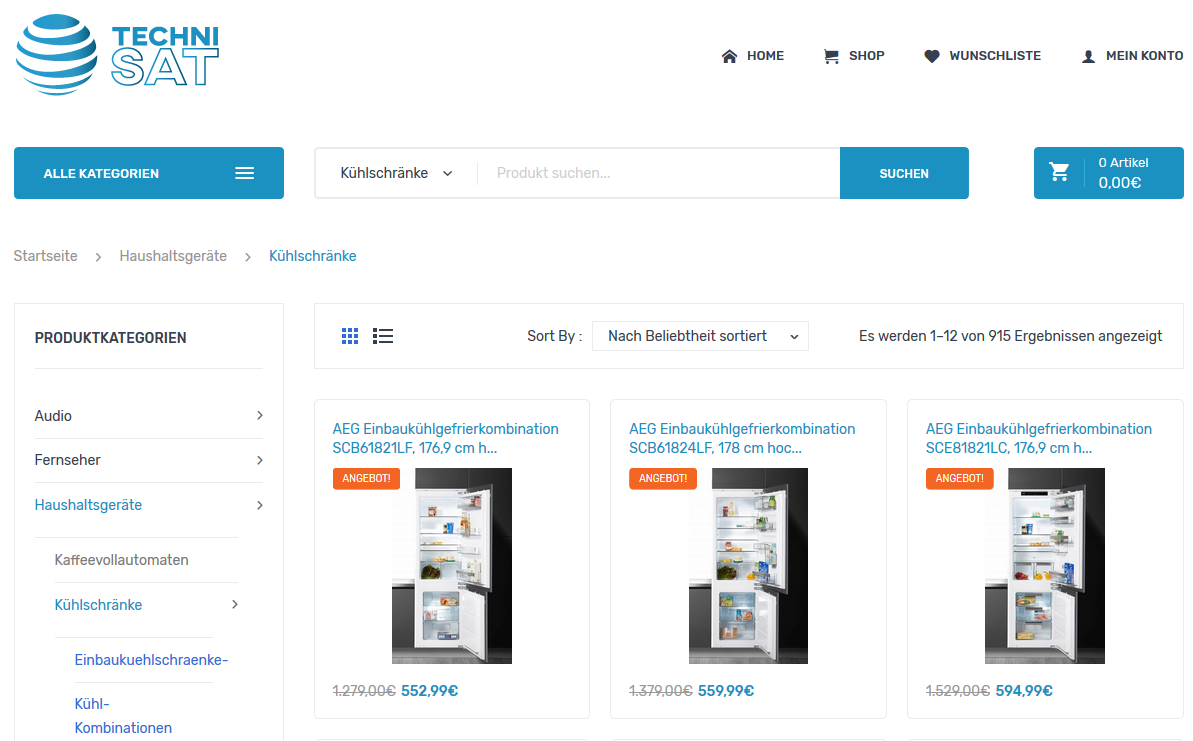
Task: Click the SUCHEN search button
Action: pos(904,173)
